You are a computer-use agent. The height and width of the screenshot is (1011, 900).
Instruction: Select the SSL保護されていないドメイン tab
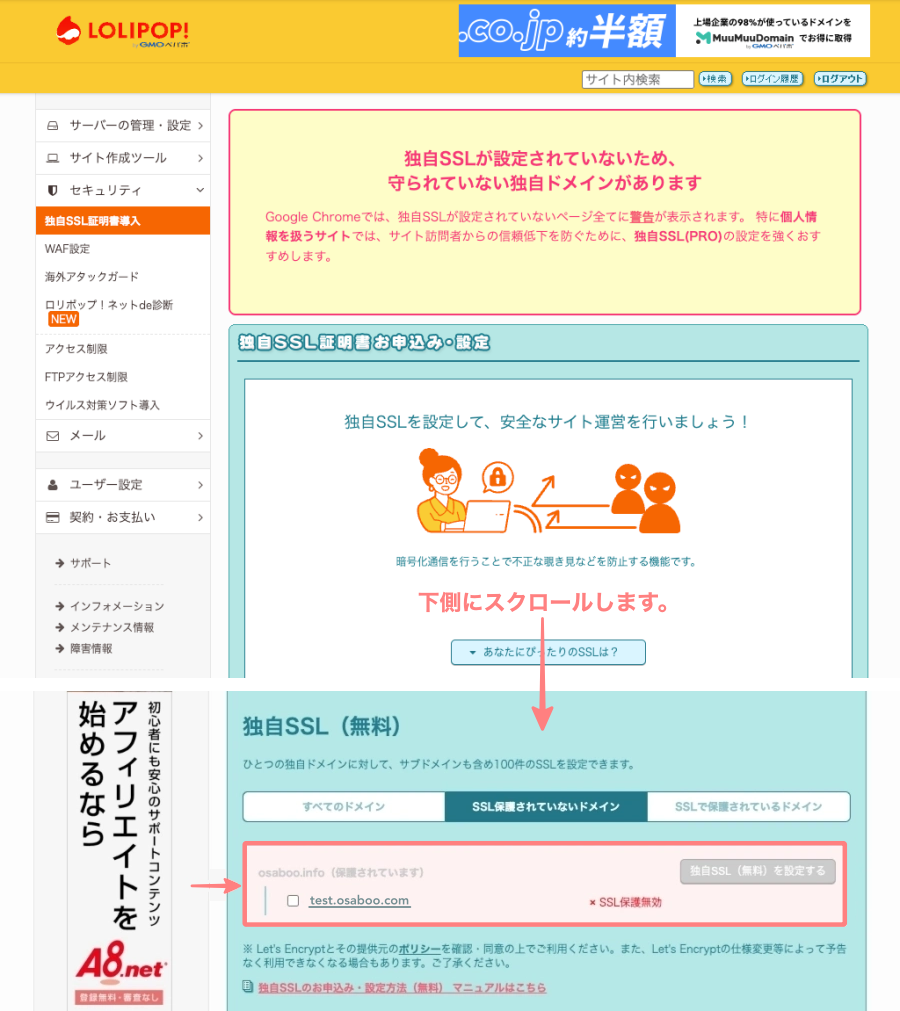pos(546,807)
